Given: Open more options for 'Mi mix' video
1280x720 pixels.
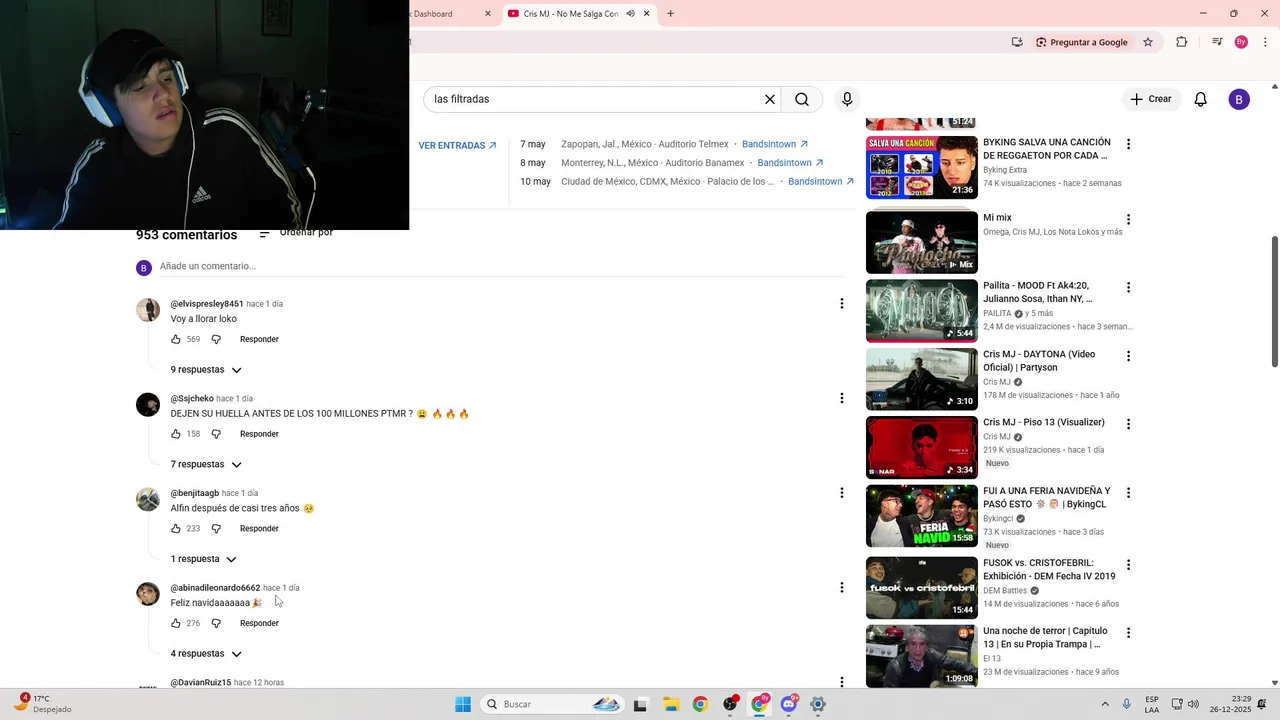Looking at the screenshot, I should click(1128, 219).
